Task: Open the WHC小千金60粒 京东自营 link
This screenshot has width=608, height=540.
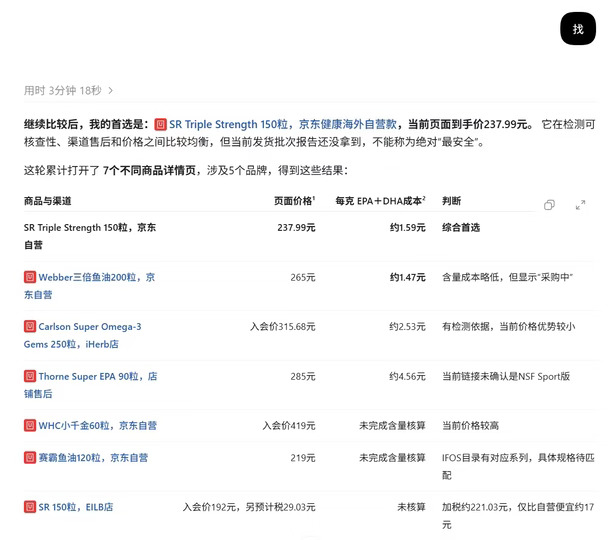Action: coord(97,426)
